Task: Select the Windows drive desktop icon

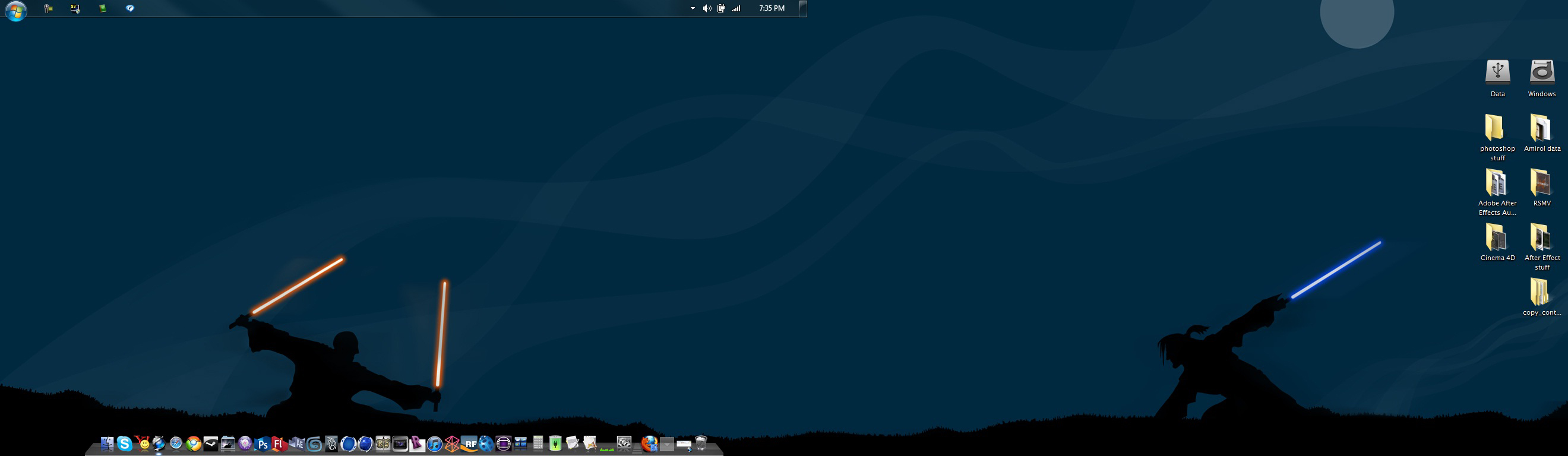Action: coord(1542,78)
